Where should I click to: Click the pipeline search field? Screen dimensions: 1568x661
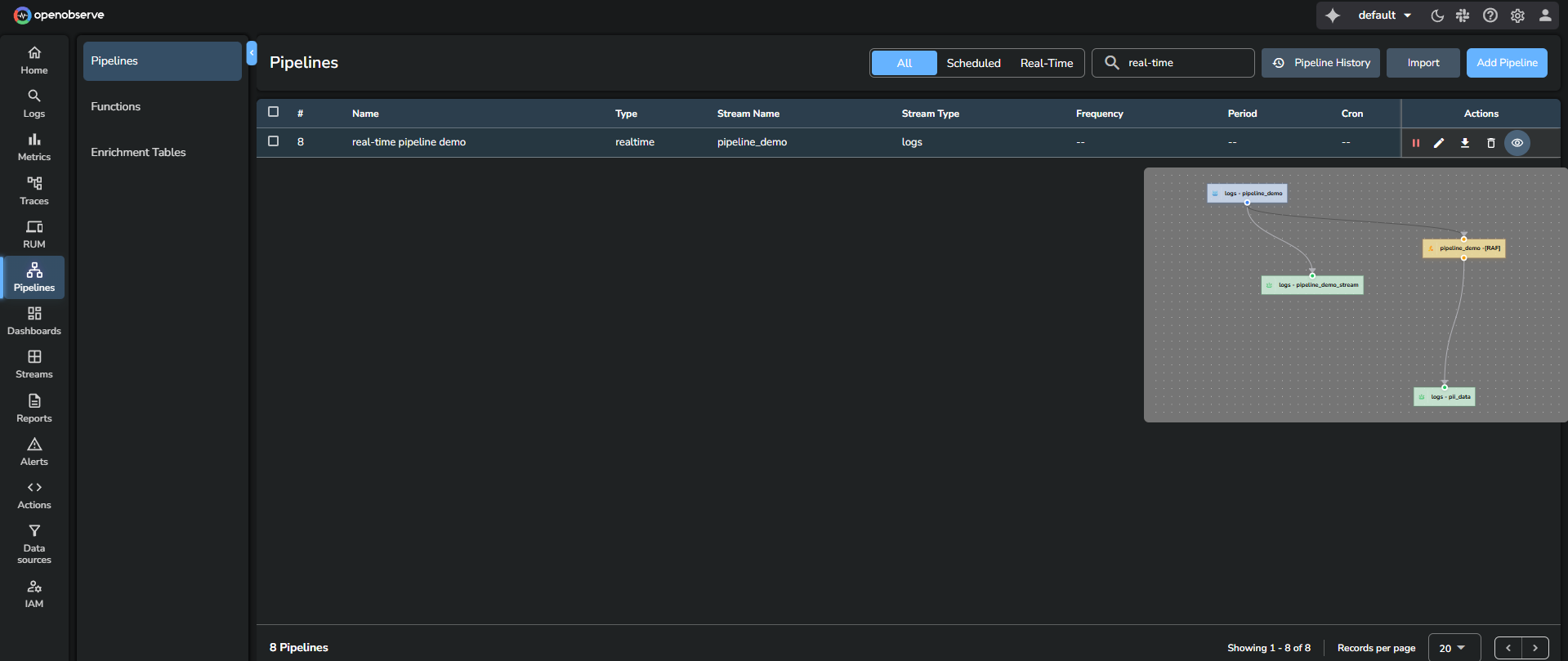1185,63
